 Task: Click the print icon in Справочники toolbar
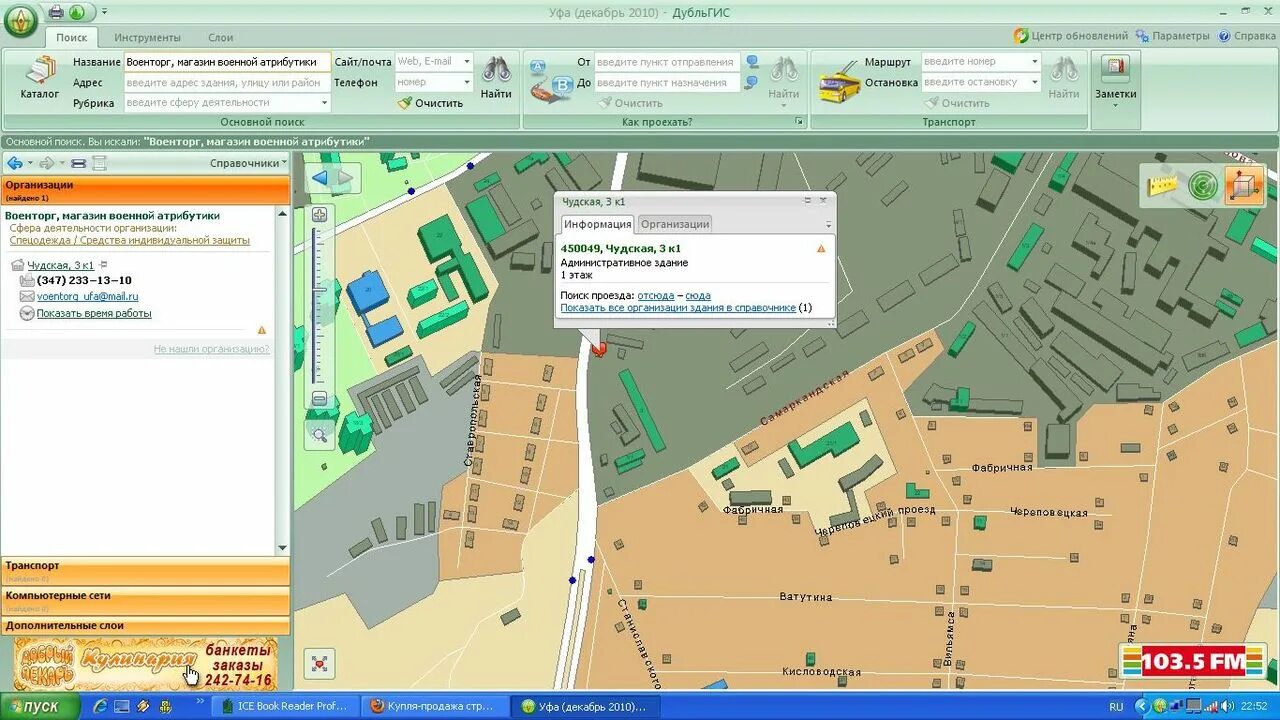click(78, 163)
